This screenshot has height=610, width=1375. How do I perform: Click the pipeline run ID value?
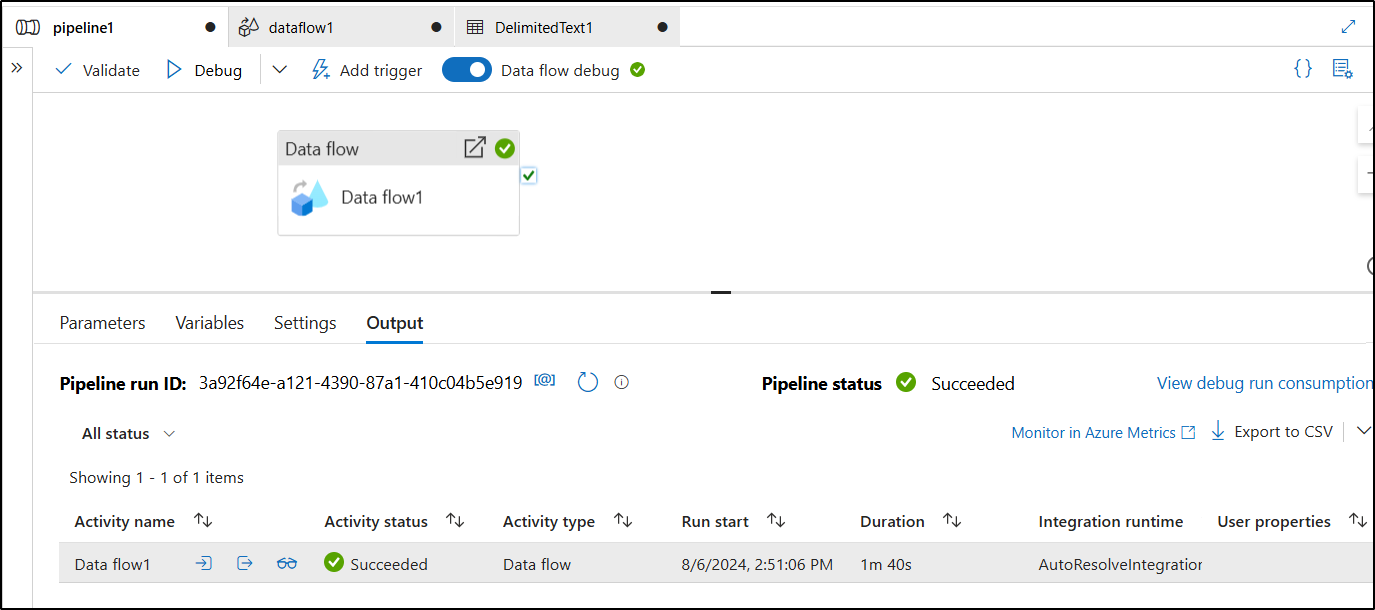coord(360,383)
